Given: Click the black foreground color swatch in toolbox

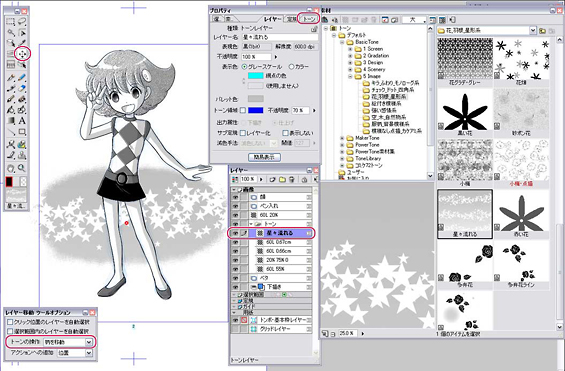Looking at the screenshot, I should [9, 182].
